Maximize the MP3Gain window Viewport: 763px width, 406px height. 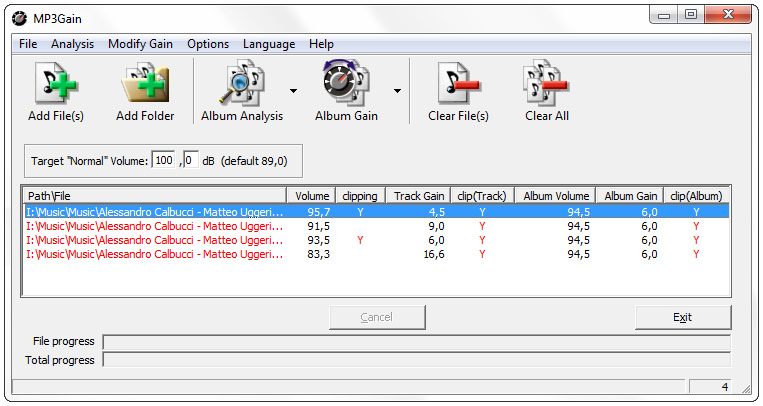pyautogui.click(x=690, y=15)
